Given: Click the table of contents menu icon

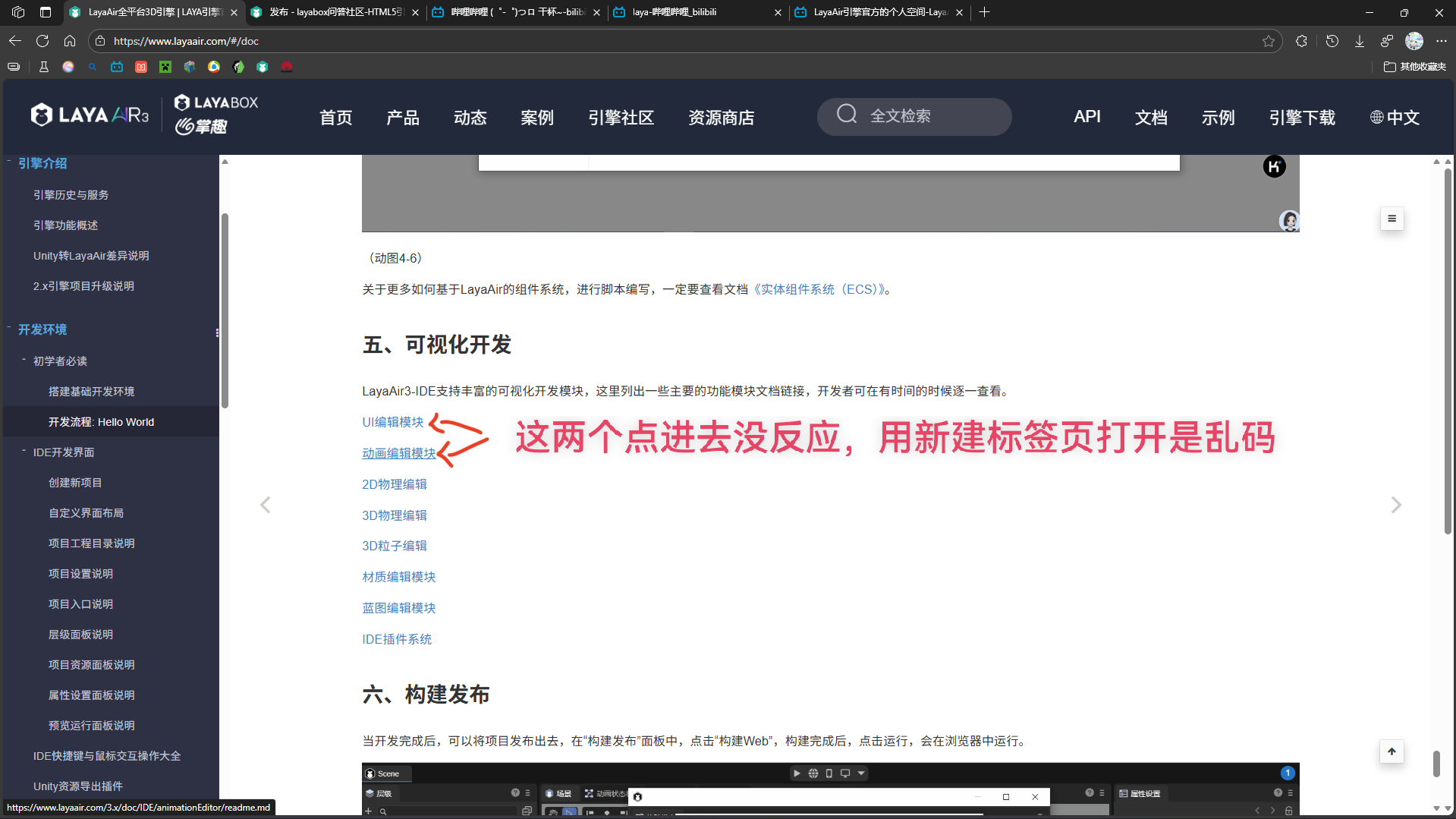Looking at the screenshot, I should tap(1392, 219).
